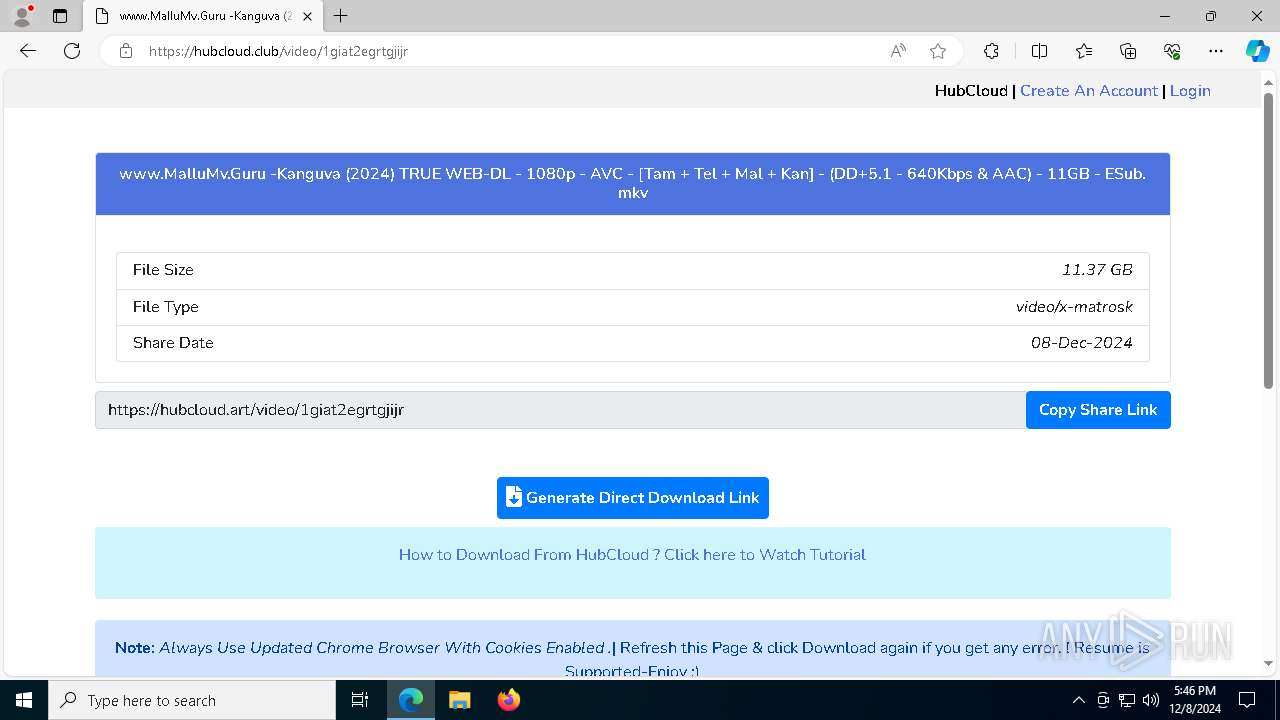Viewport: 1280px width, 720px height.
Task: Close the MalluMv.Guru browser tab
Action: tap(307, 16)
